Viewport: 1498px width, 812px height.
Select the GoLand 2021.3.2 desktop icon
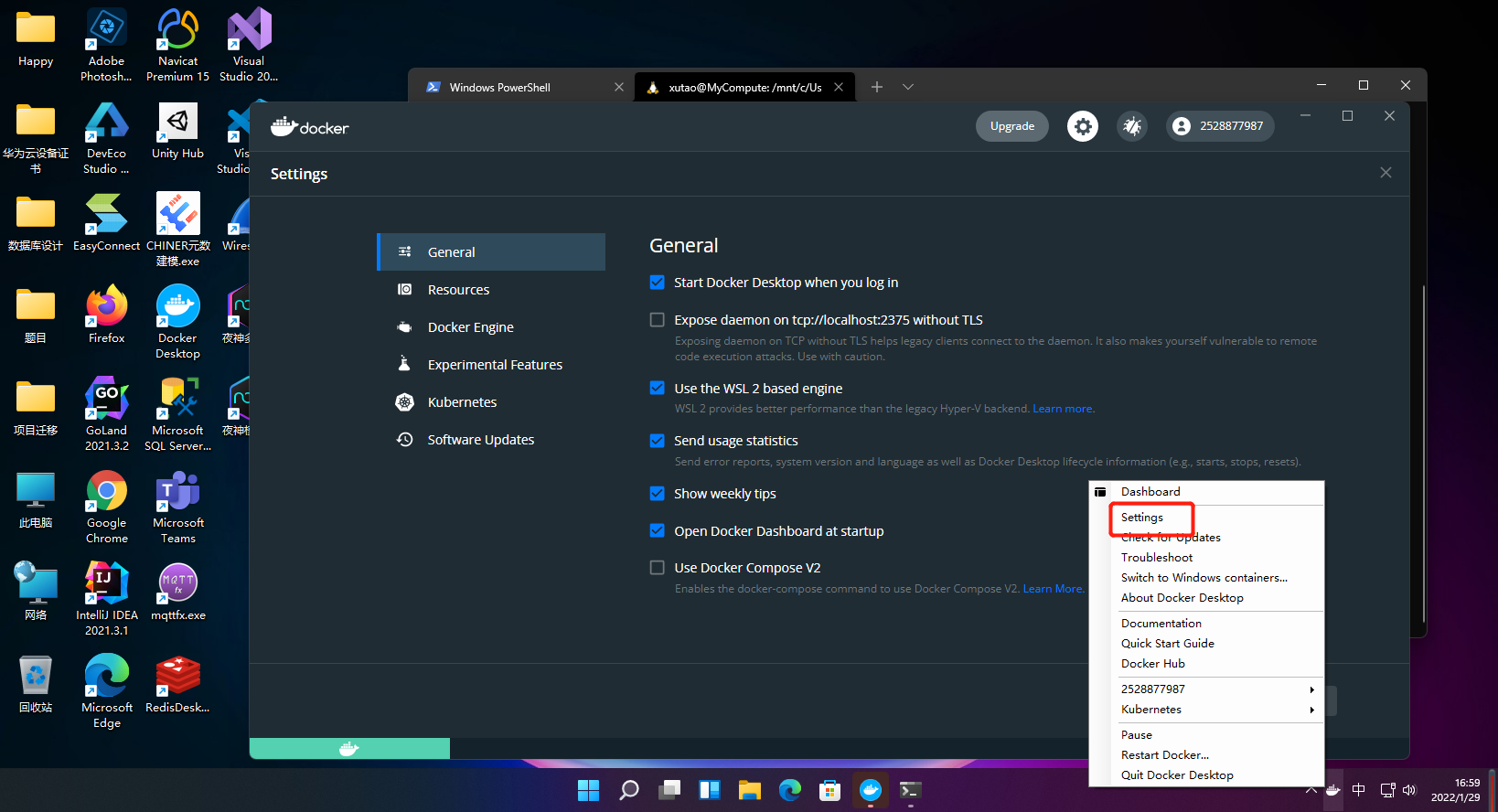[106, 414]
